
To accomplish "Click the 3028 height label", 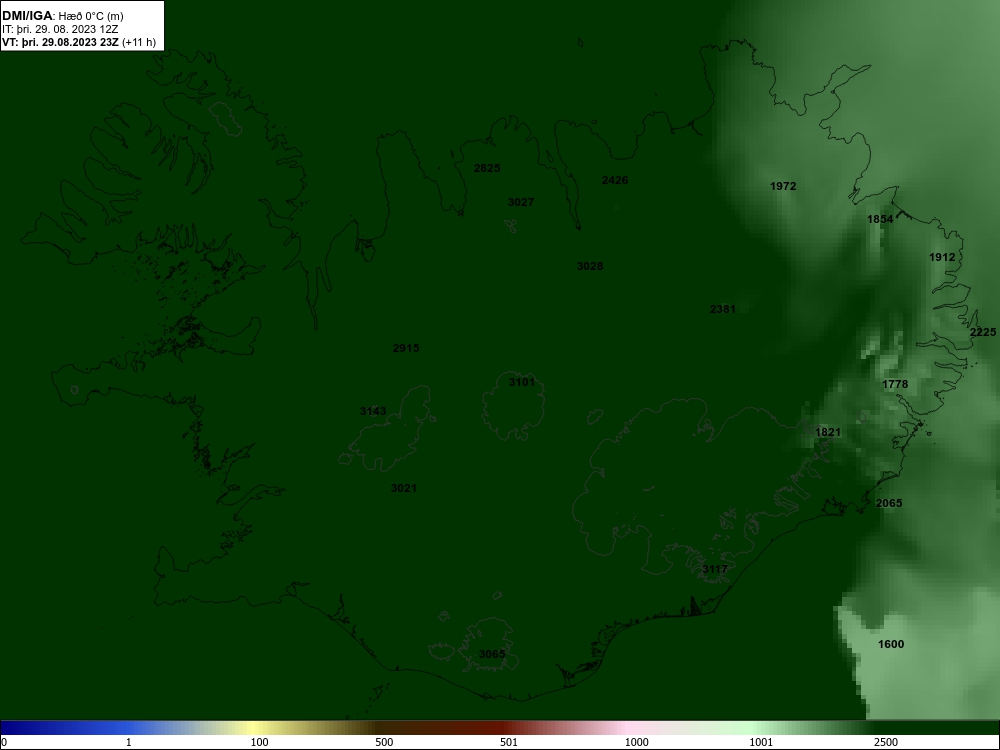I will click(590, 266).
